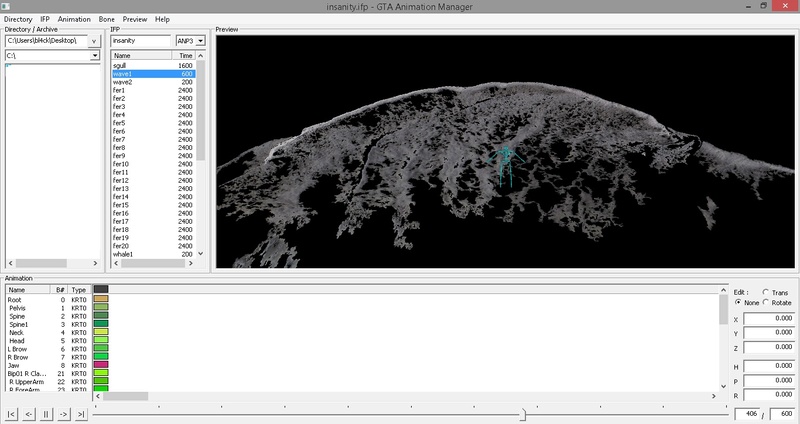Screen dimensions: 800x424
Task: Click the P value input field
Action: pos(769,380)
